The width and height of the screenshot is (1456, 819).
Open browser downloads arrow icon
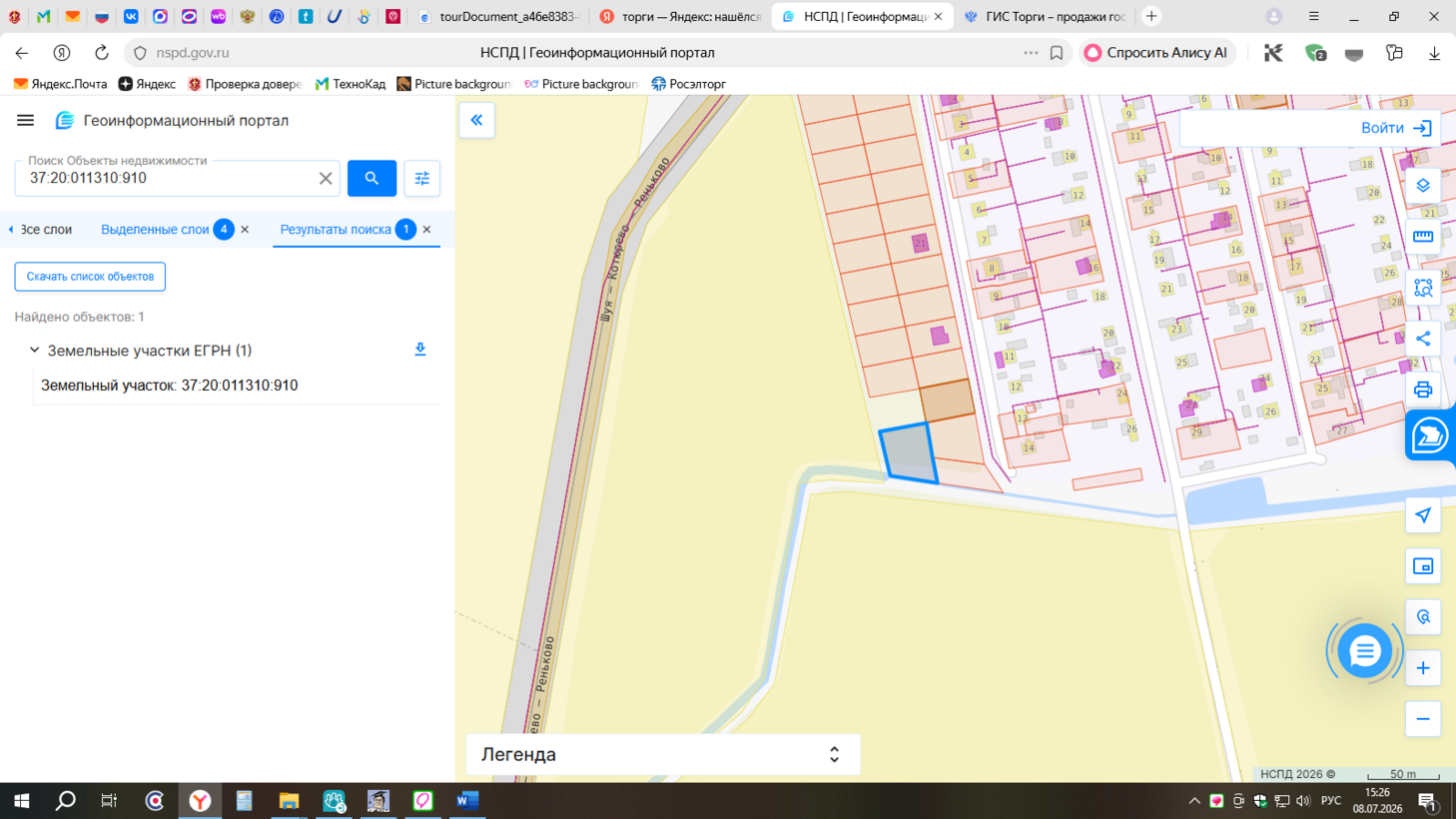[x=1434, y=53]
